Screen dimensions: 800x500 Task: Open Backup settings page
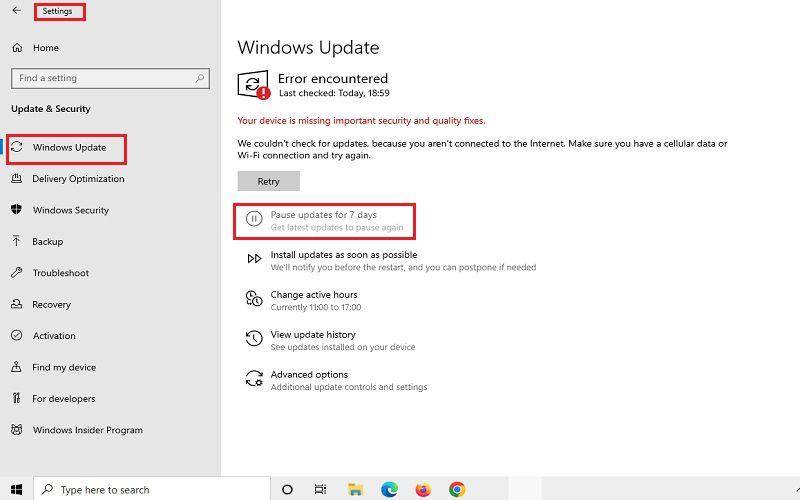pyautogui.click(x=47, y=241)
